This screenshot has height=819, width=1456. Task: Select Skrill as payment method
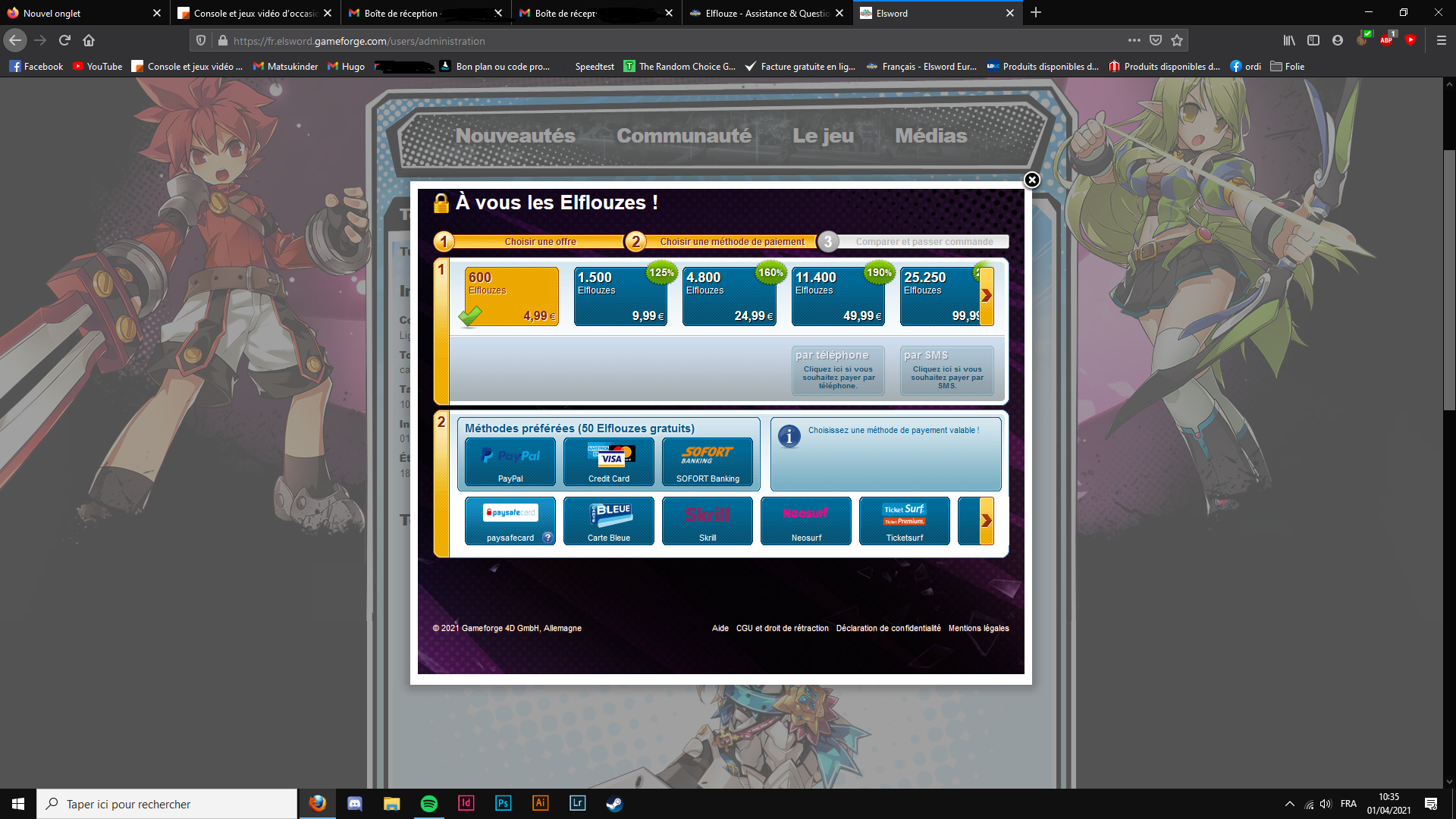[x=707, y=520]
